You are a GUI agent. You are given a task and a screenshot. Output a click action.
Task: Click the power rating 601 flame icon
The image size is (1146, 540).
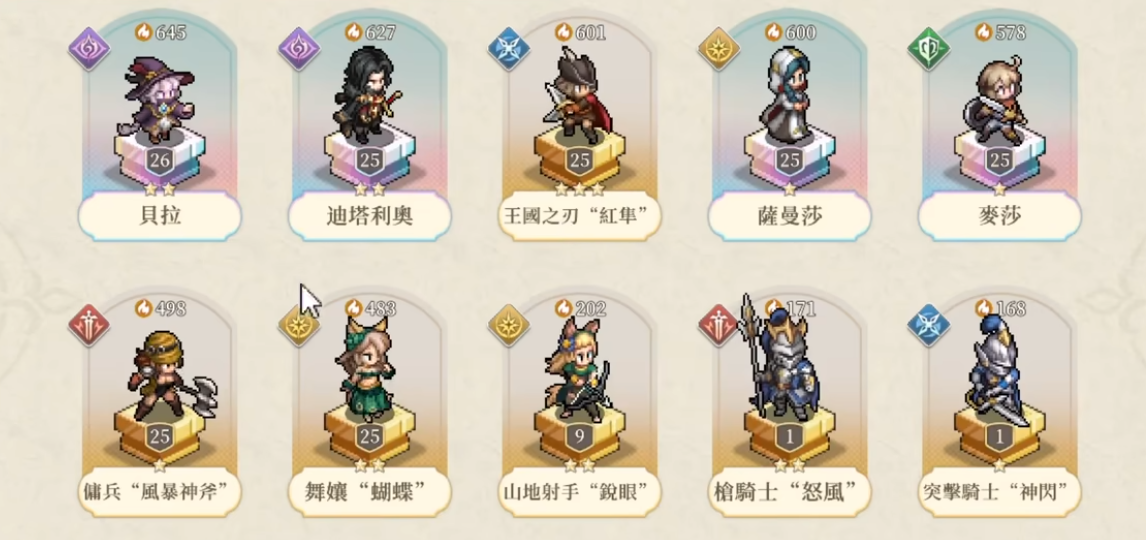tap(562, 31)
